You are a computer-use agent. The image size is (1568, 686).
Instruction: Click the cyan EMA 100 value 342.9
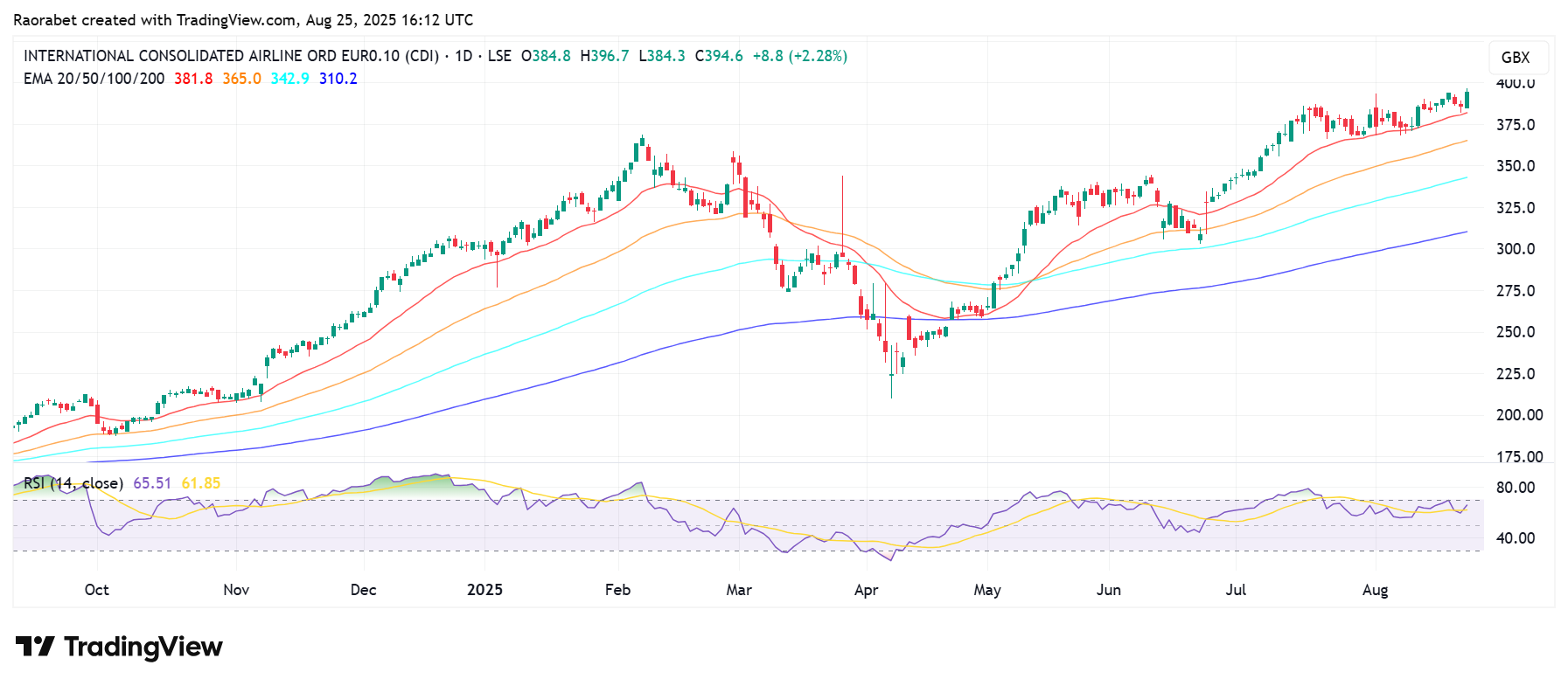coord(289,79)
